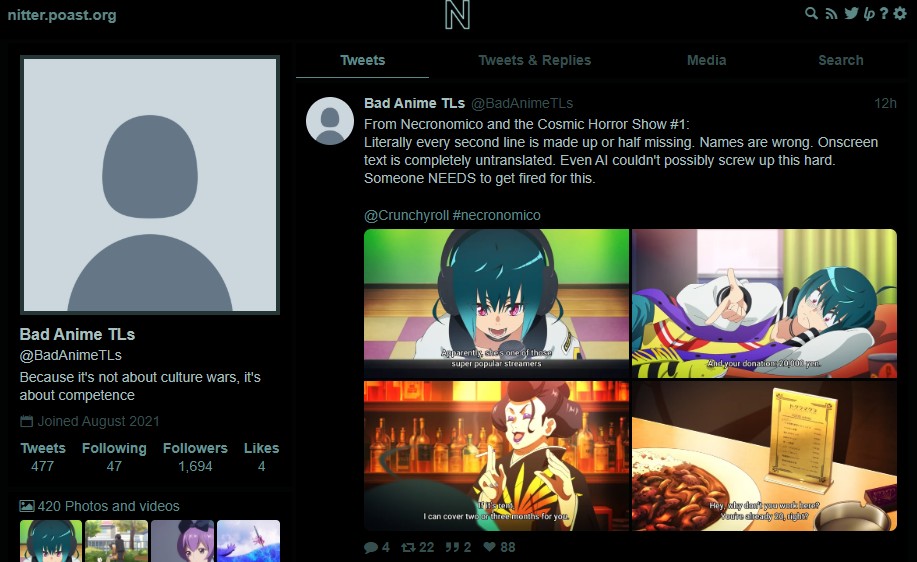
Task: Enlarge the large profile avatar image
Action: tap(150, 185)
